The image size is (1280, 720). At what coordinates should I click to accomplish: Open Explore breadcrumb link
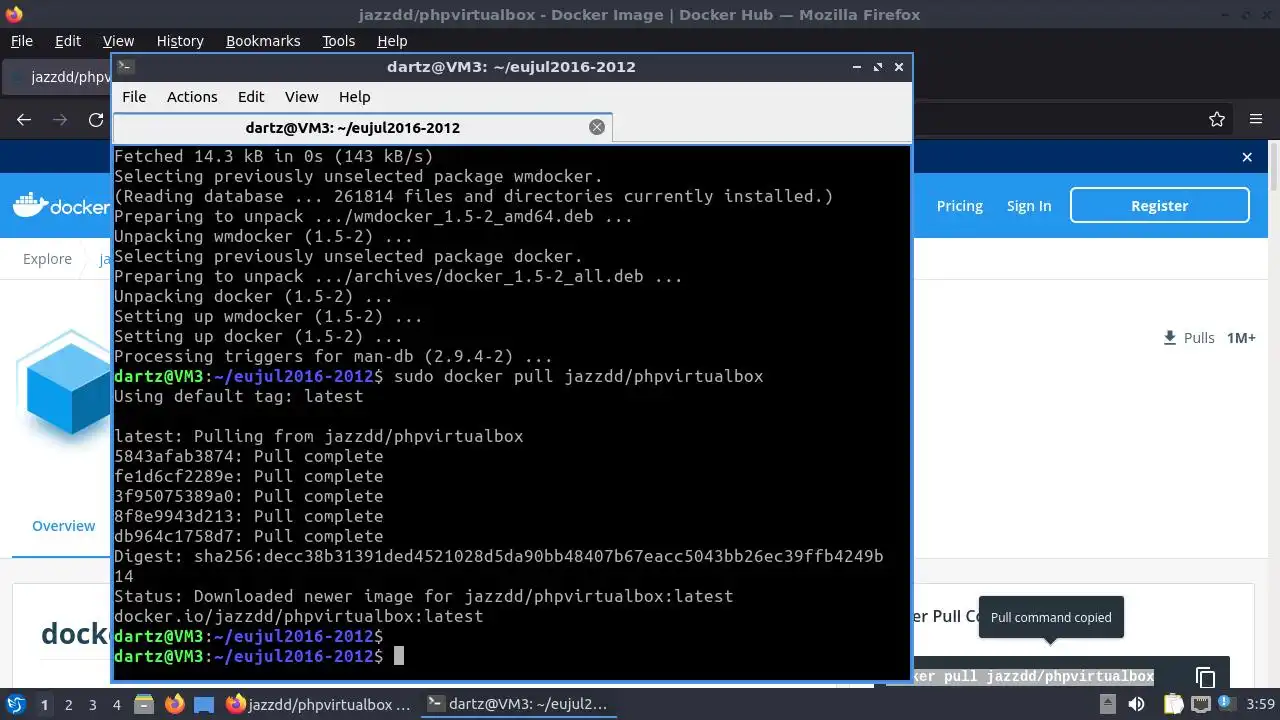pyautogui.click(x=47, y=259)
